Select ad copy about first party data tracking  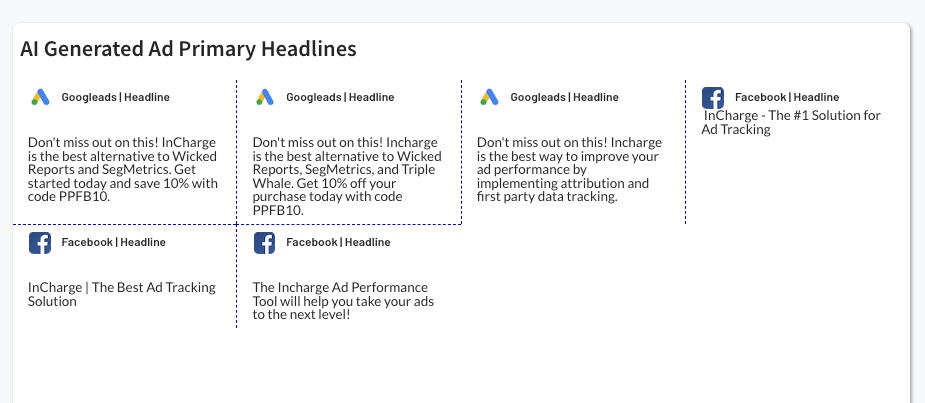click(569, 169)
